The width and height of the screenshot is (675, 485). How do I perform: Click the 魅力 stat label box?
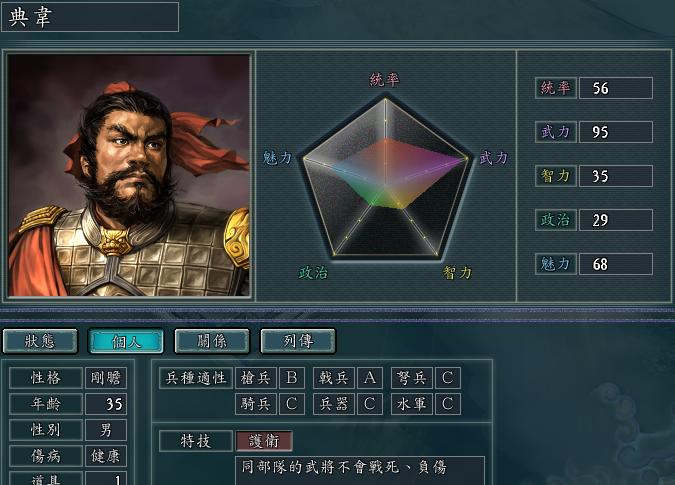pos(555,264)
